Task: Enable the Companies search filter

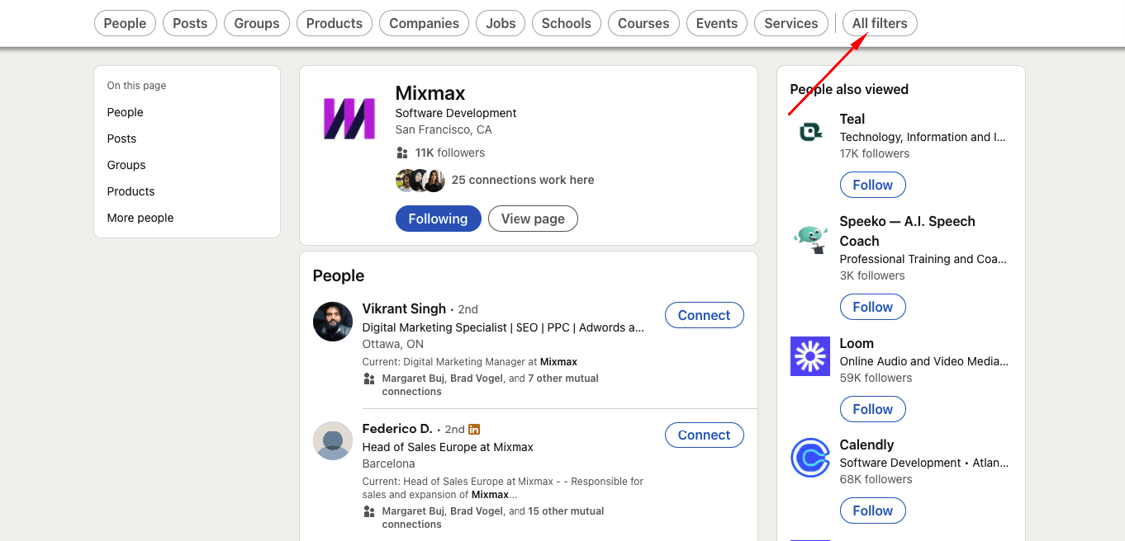Action: tap(424, 23)
